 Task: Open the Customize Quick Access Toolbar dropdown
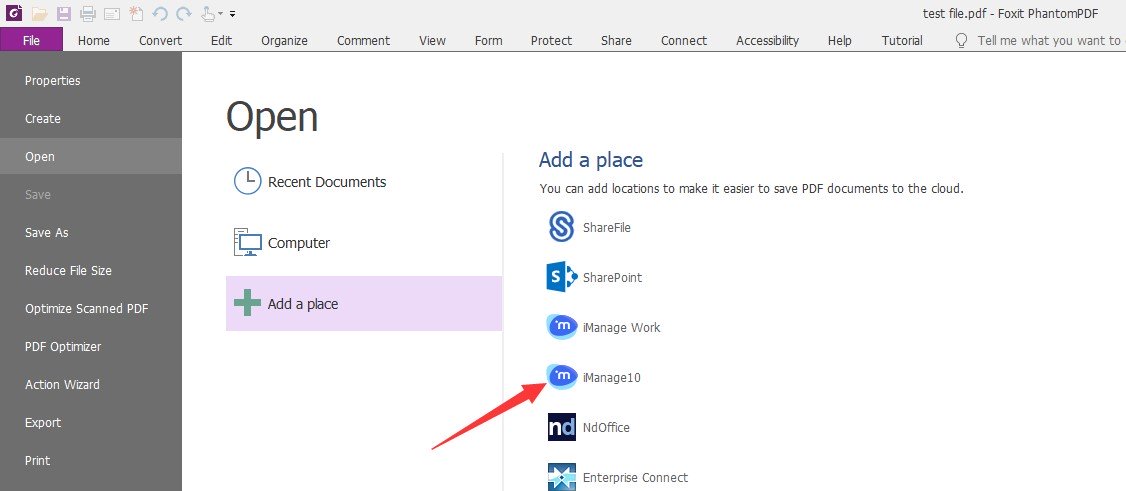point(233,14)
